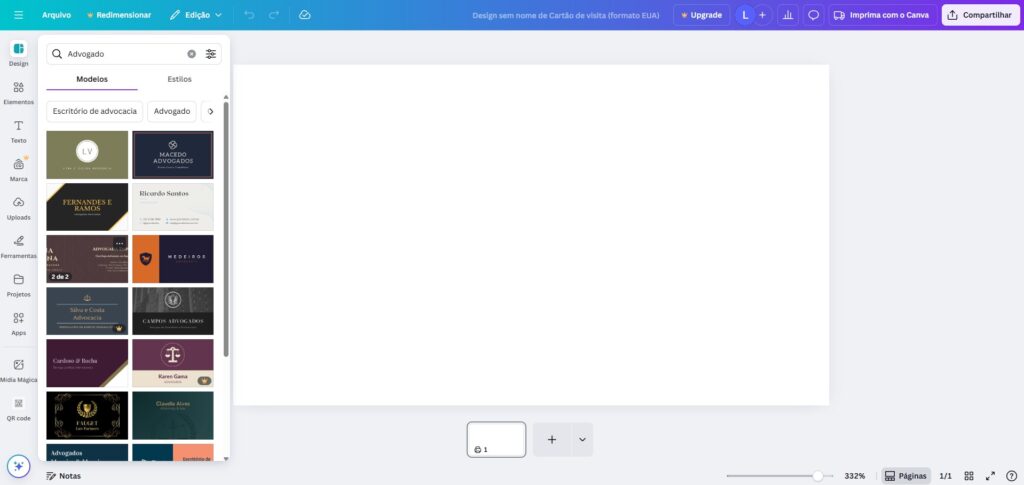Open the Uploads sidebar panel
The width and height of the screenshot is (1024, 485).
(18, 208)
